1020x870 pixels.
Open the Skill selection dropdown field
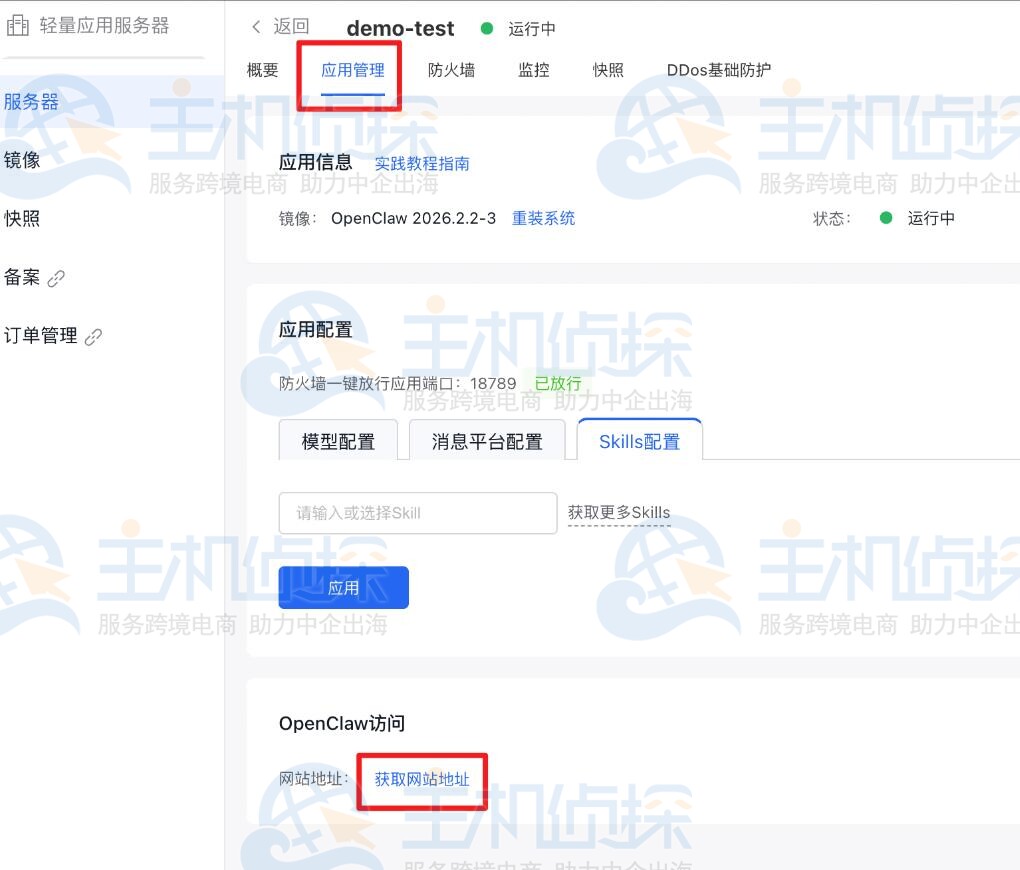[418, 512]
